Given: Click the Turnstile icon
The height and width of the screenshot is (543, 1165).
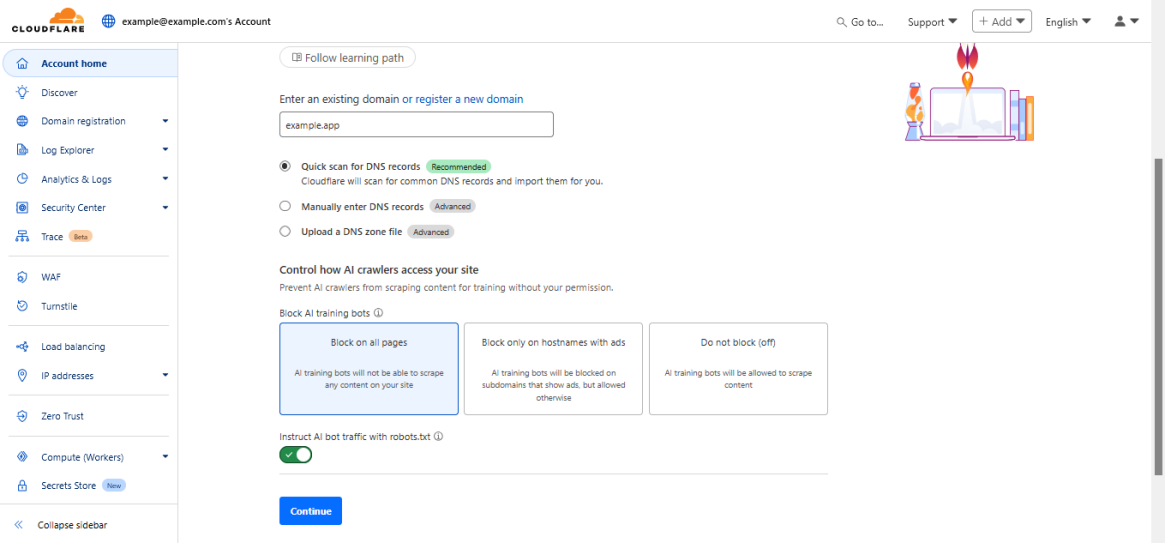Looking at the screenshot, I should tap(22, 306).
